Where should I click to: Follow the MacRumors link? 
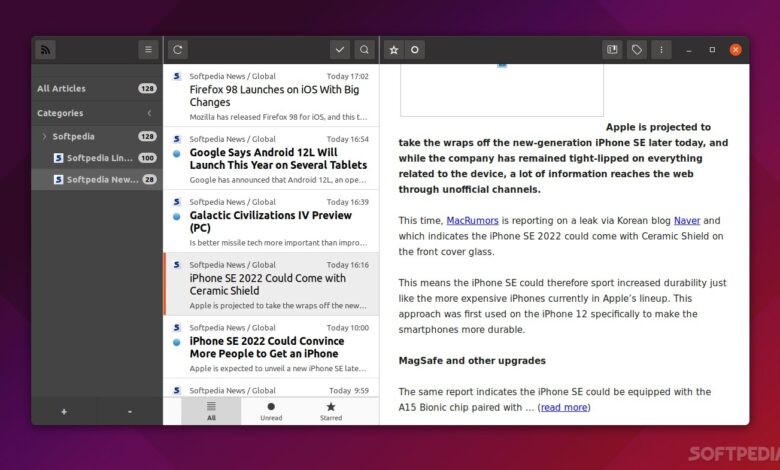pos(472,220)
